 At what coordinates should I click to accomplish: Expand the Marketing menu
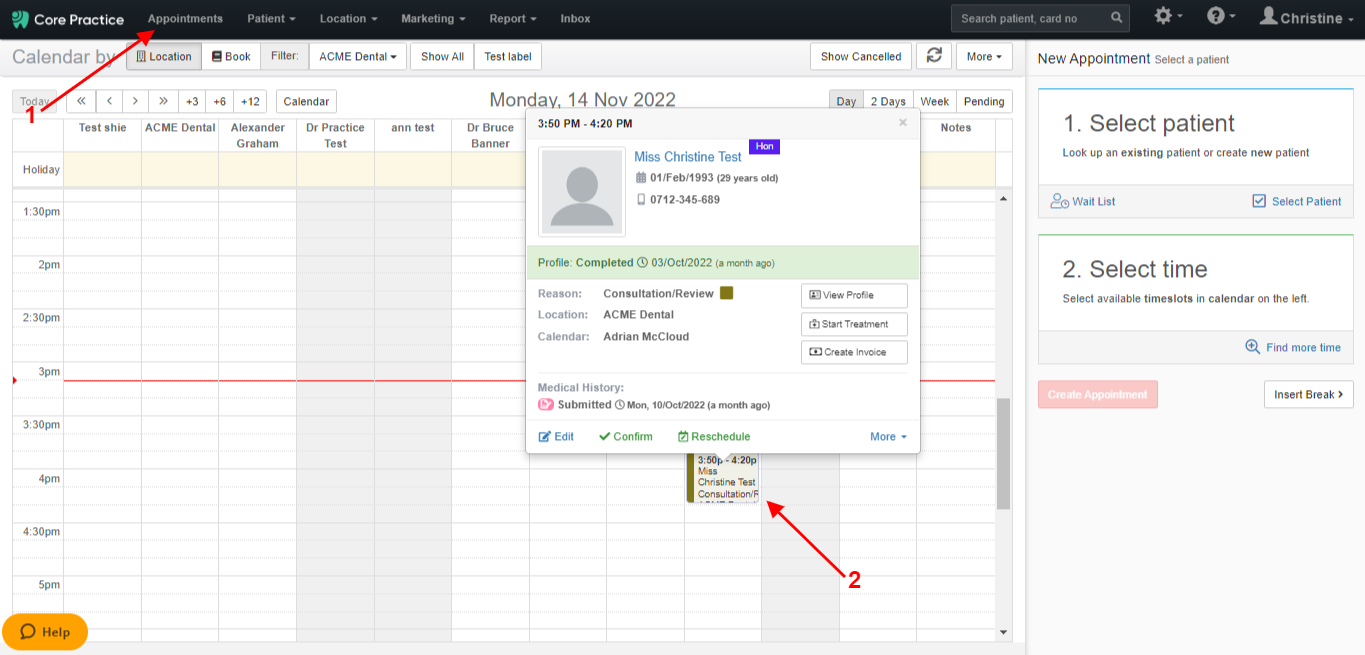433,18
